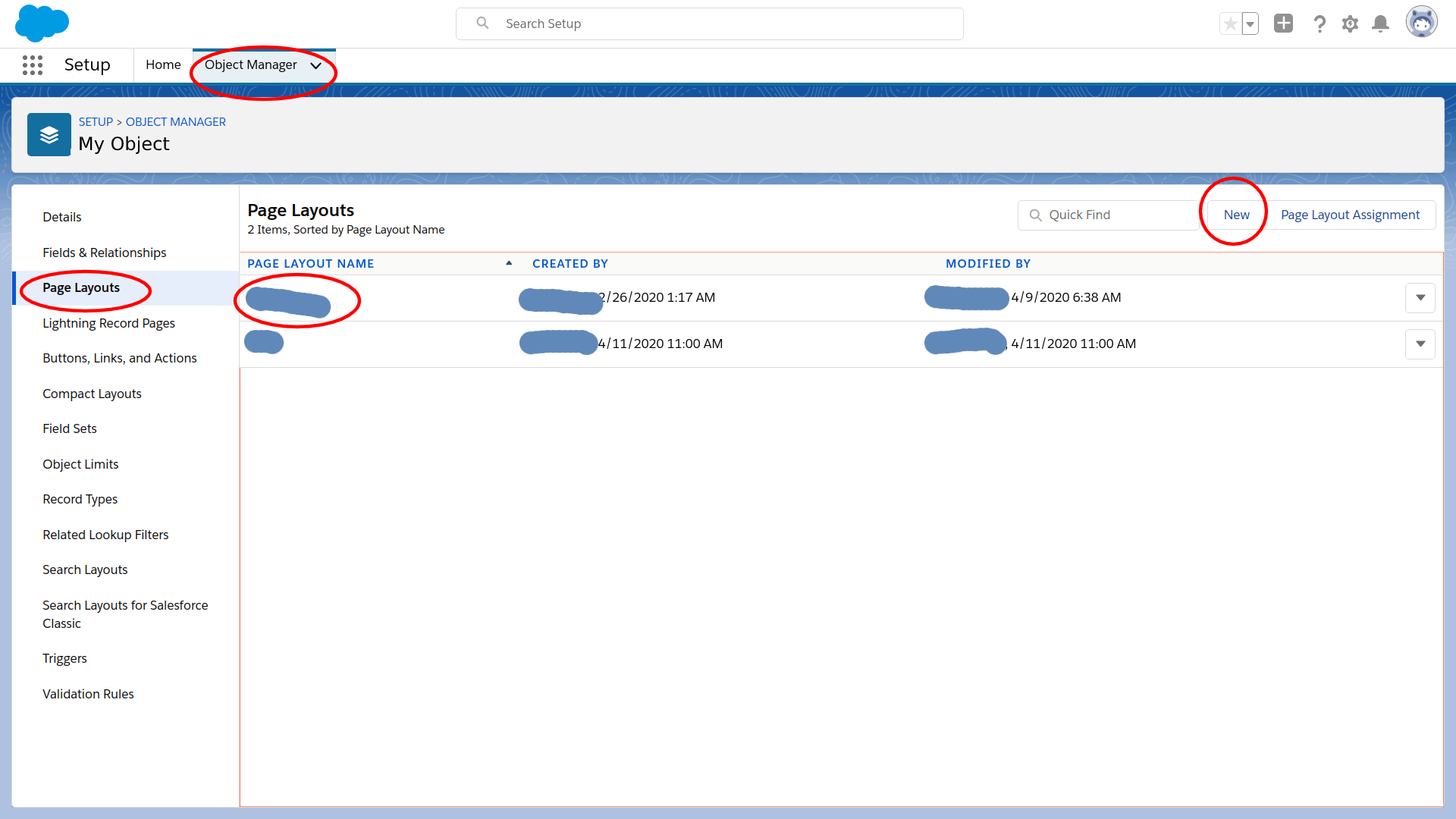Click the favorites star icon
1456x819 pixels.
[x=1230, y=24]
